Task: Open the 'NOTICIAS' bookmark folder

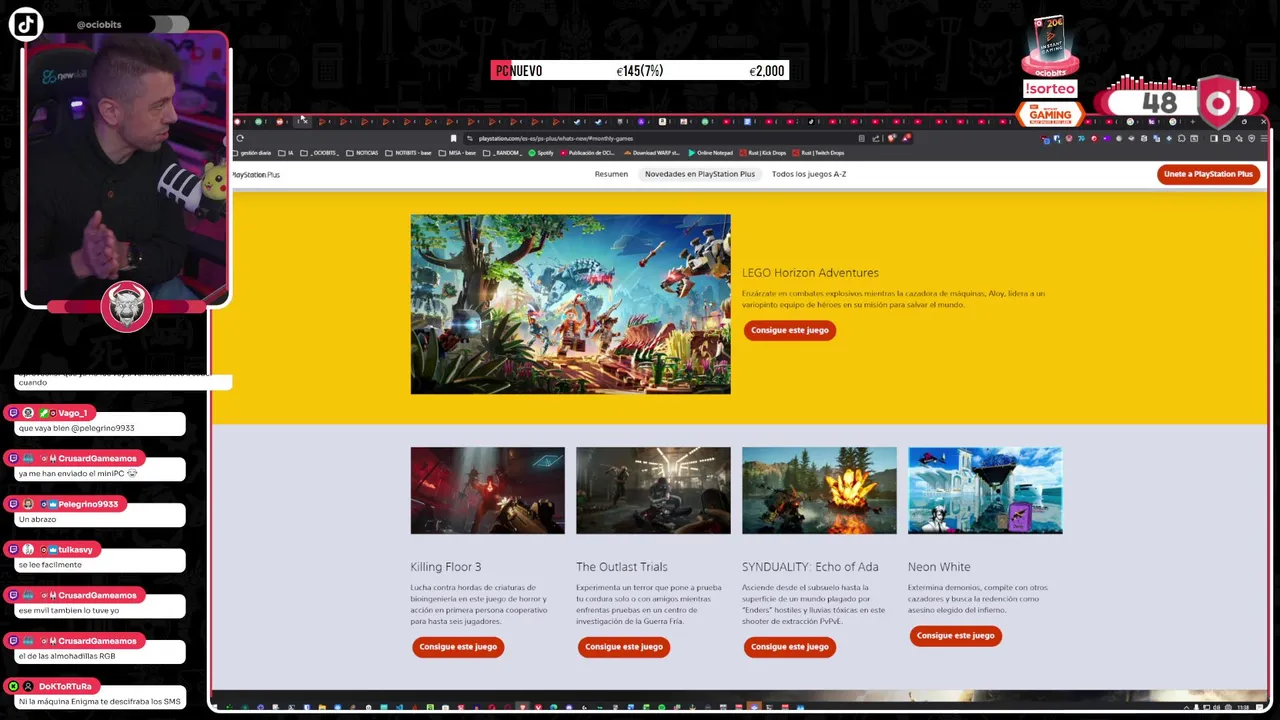Action: tap(362, 153)
